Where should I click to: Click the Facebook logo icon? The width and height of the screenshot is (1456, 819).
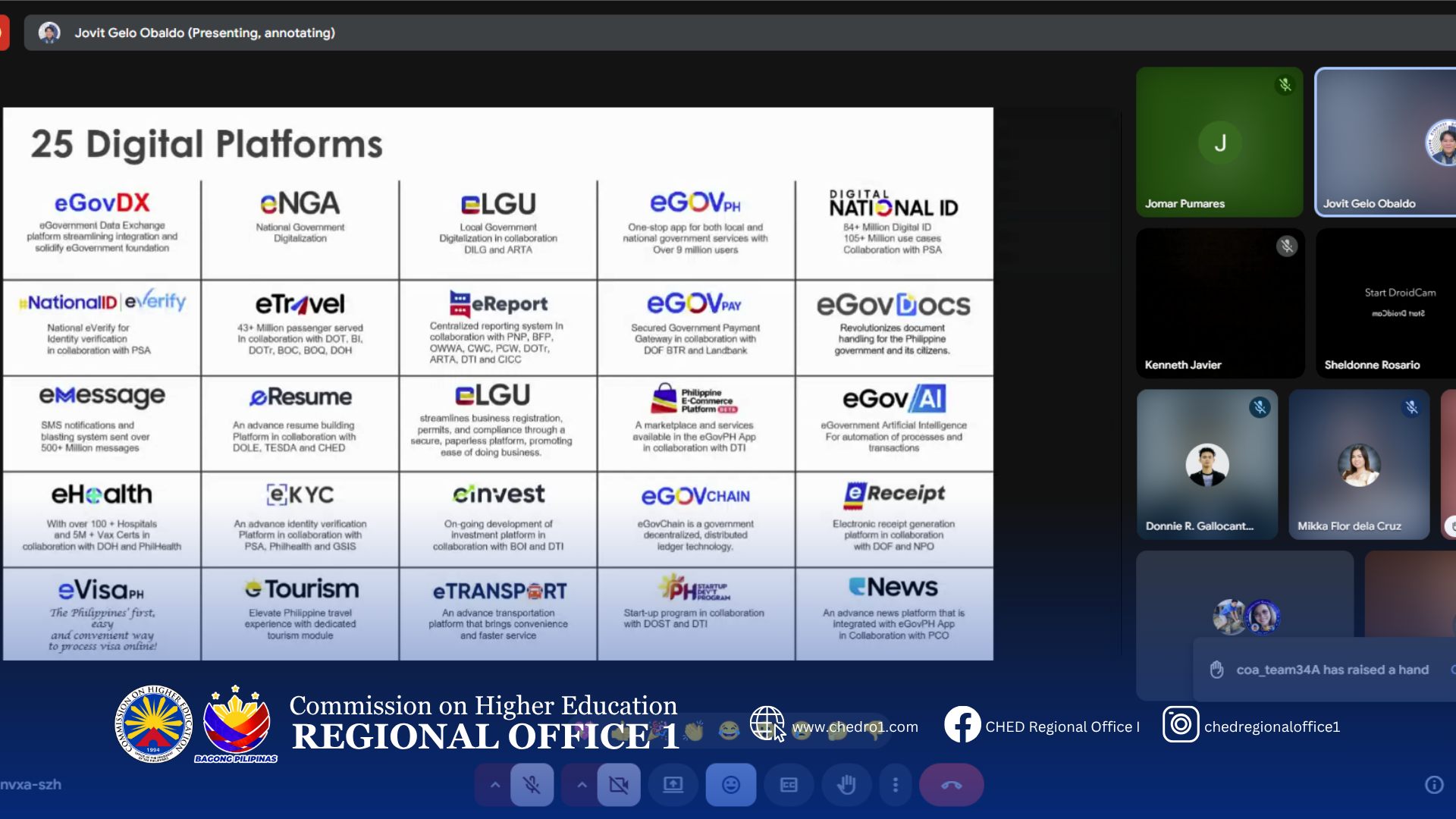962,724
